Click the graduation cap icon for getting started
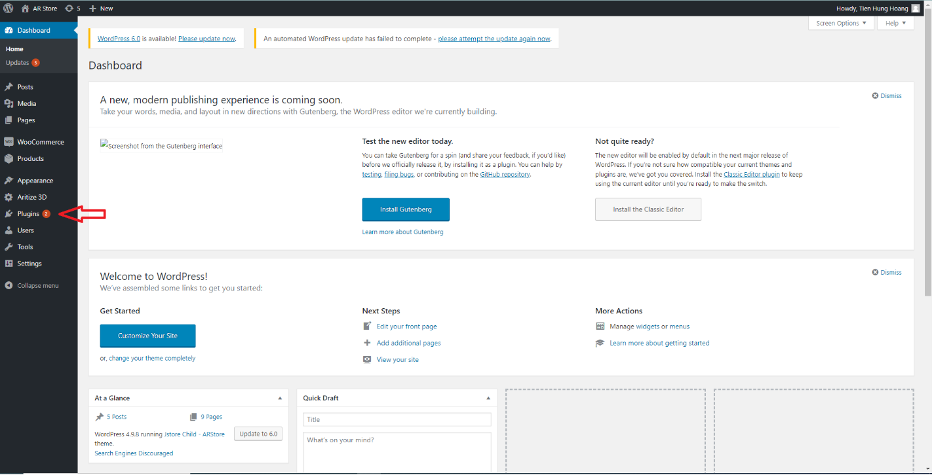This screenshot has height=476, width=936. click(x=600, y=343)
